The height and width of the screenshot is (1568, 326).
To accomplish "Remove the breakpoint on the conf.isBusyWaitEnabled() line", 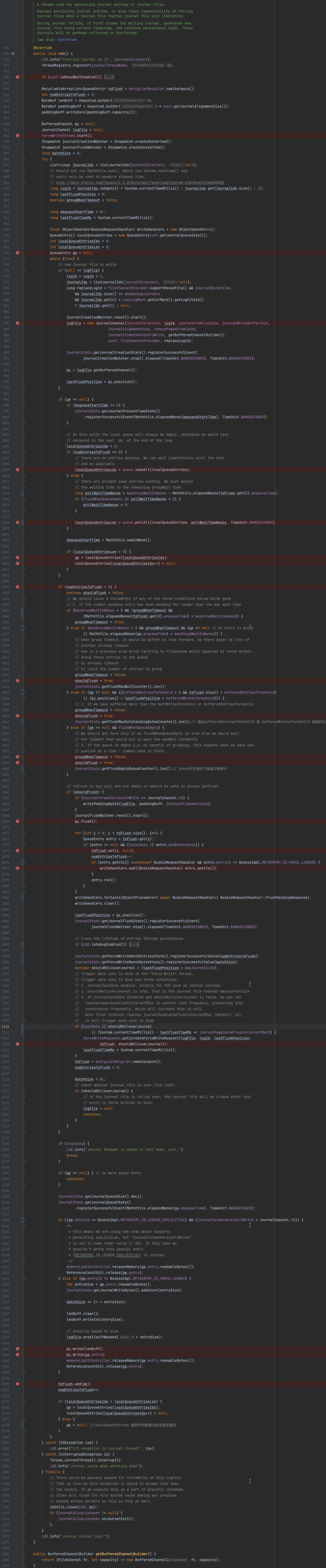I will (x=18, y=77).
